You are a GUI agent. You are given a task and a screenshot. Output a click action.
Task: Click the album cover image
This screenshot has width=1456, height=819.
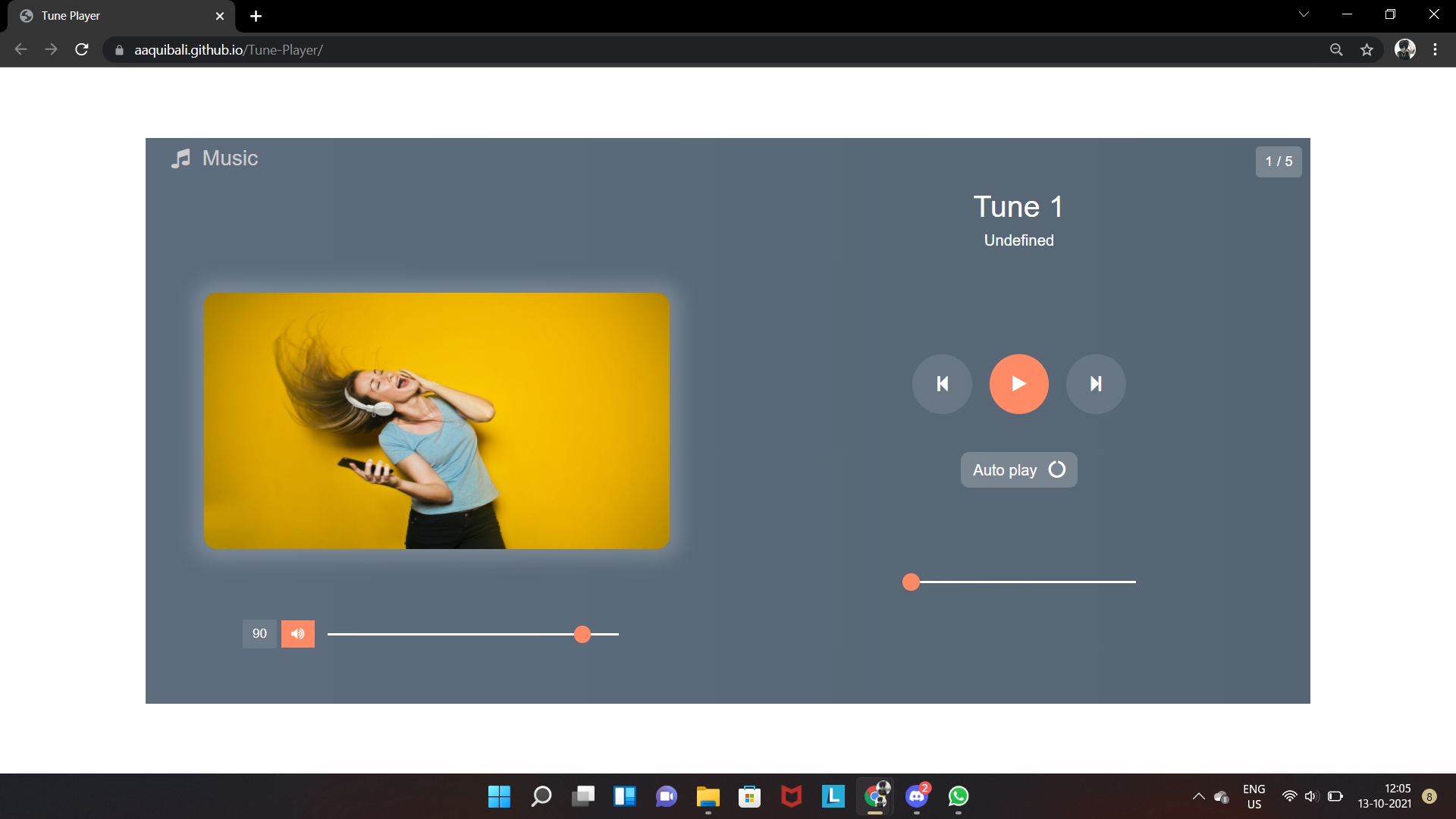tap(437, 421)
